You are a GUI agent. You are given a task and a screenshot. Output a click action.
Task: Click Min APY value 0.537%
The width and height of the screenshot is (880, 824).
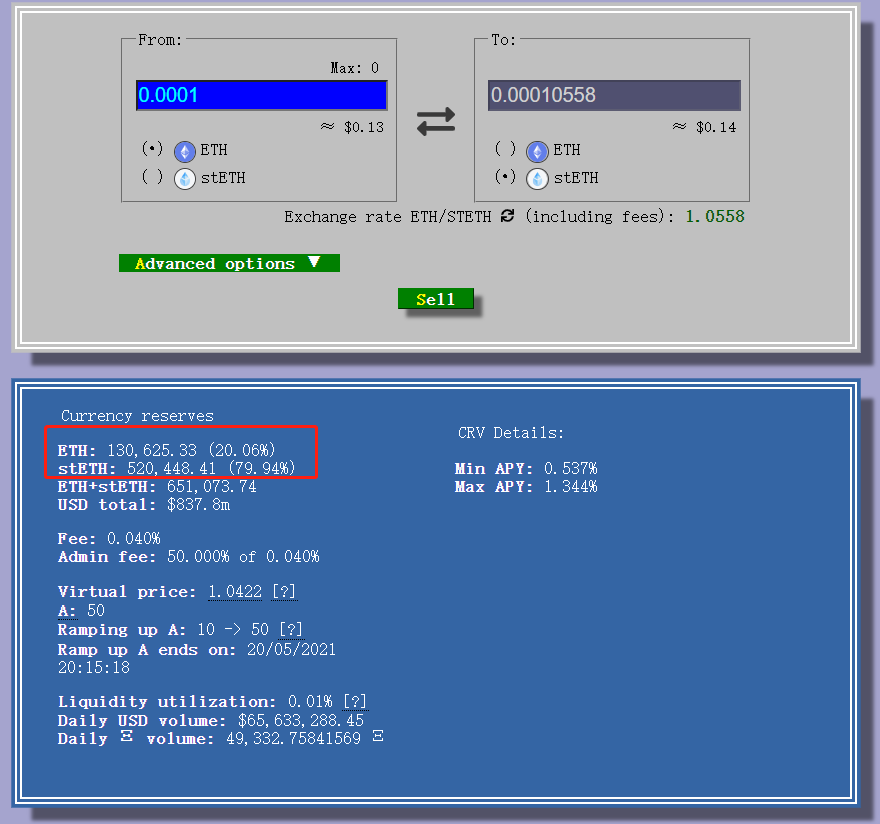(x=570, y=469)
